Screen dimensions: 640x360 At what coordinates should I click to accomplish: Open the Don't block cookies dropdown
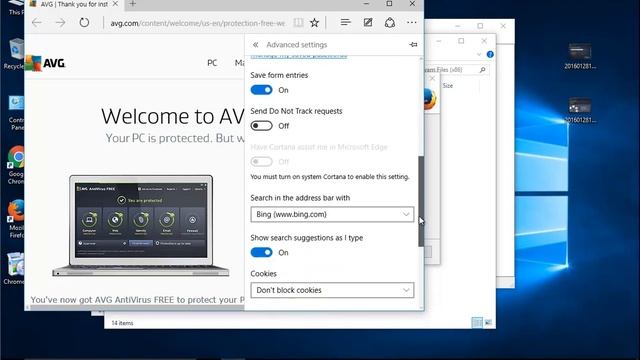(x=332, y=290)
